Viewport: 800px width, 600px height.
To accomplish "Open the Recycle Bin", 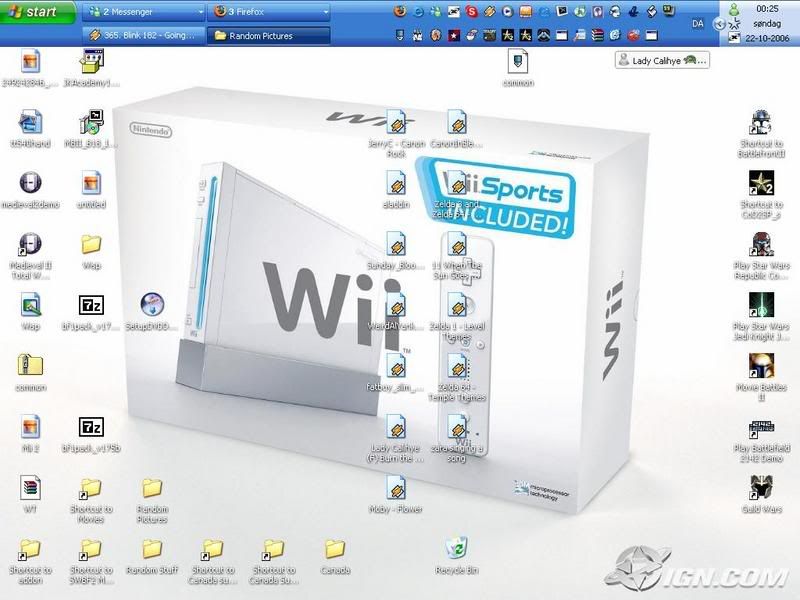I will 457,556.
